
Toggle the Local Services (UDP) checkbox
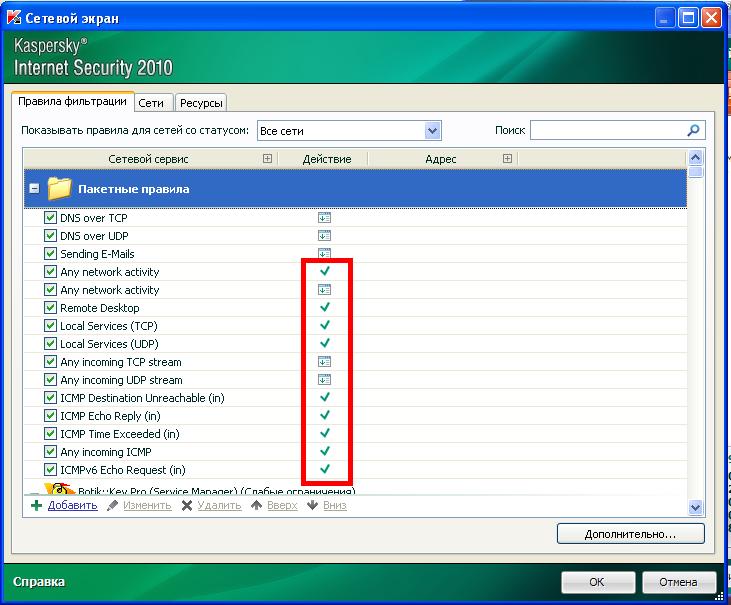[50, 344]
